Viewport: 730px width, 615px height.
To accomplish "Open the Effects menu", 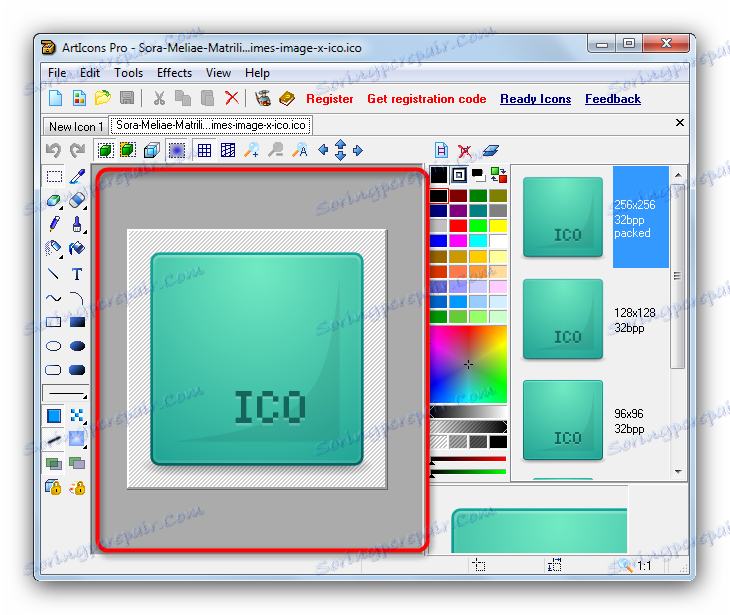I will coord(175,73).
